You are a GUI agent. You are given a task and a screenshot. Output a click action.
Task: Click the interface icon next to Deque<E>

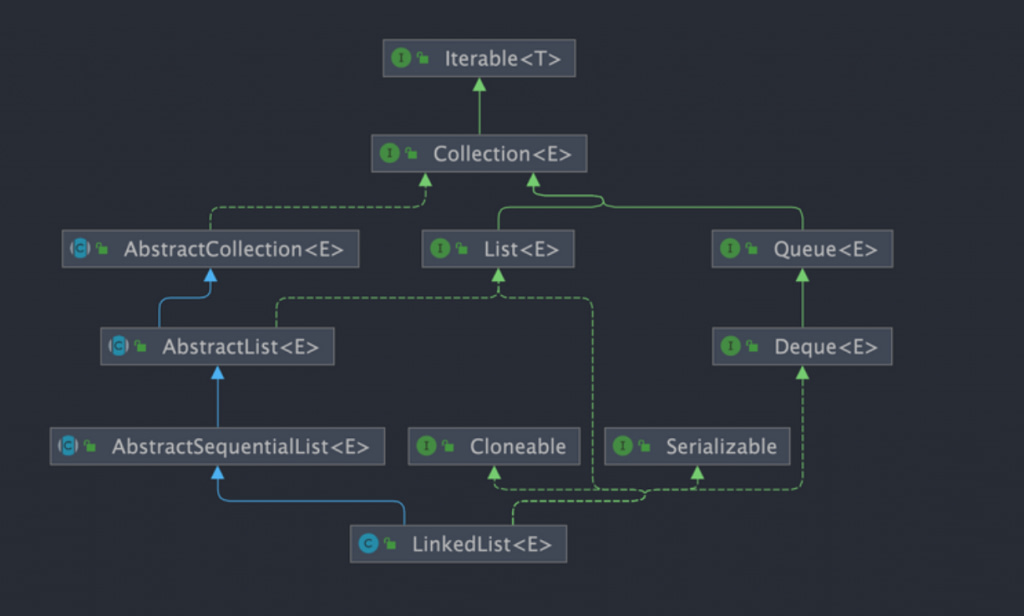click(730, 347)
